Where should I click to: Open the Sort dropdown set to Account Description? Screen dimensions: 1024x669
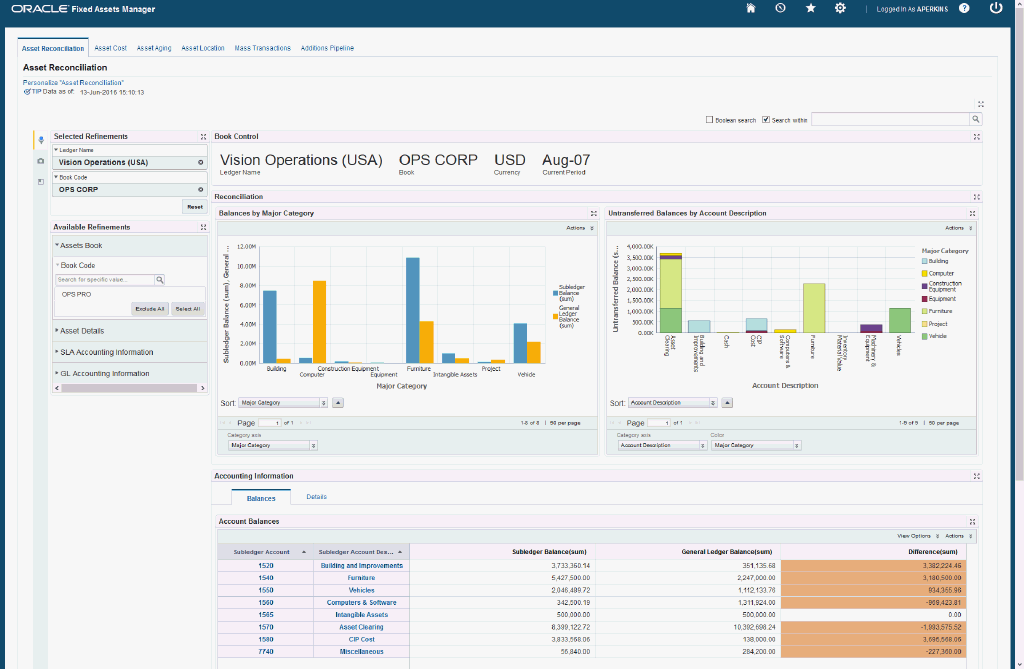pos(673,402)
